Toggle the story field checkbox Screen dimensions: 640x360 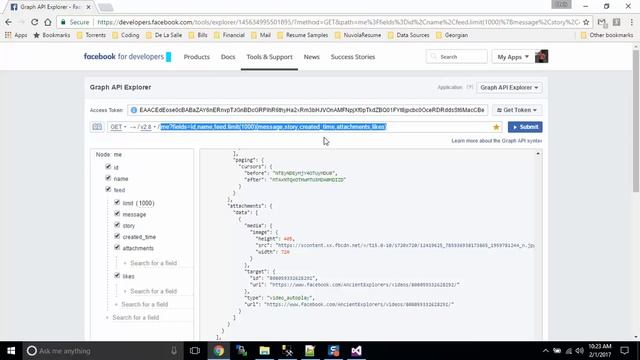click(117, 225)
